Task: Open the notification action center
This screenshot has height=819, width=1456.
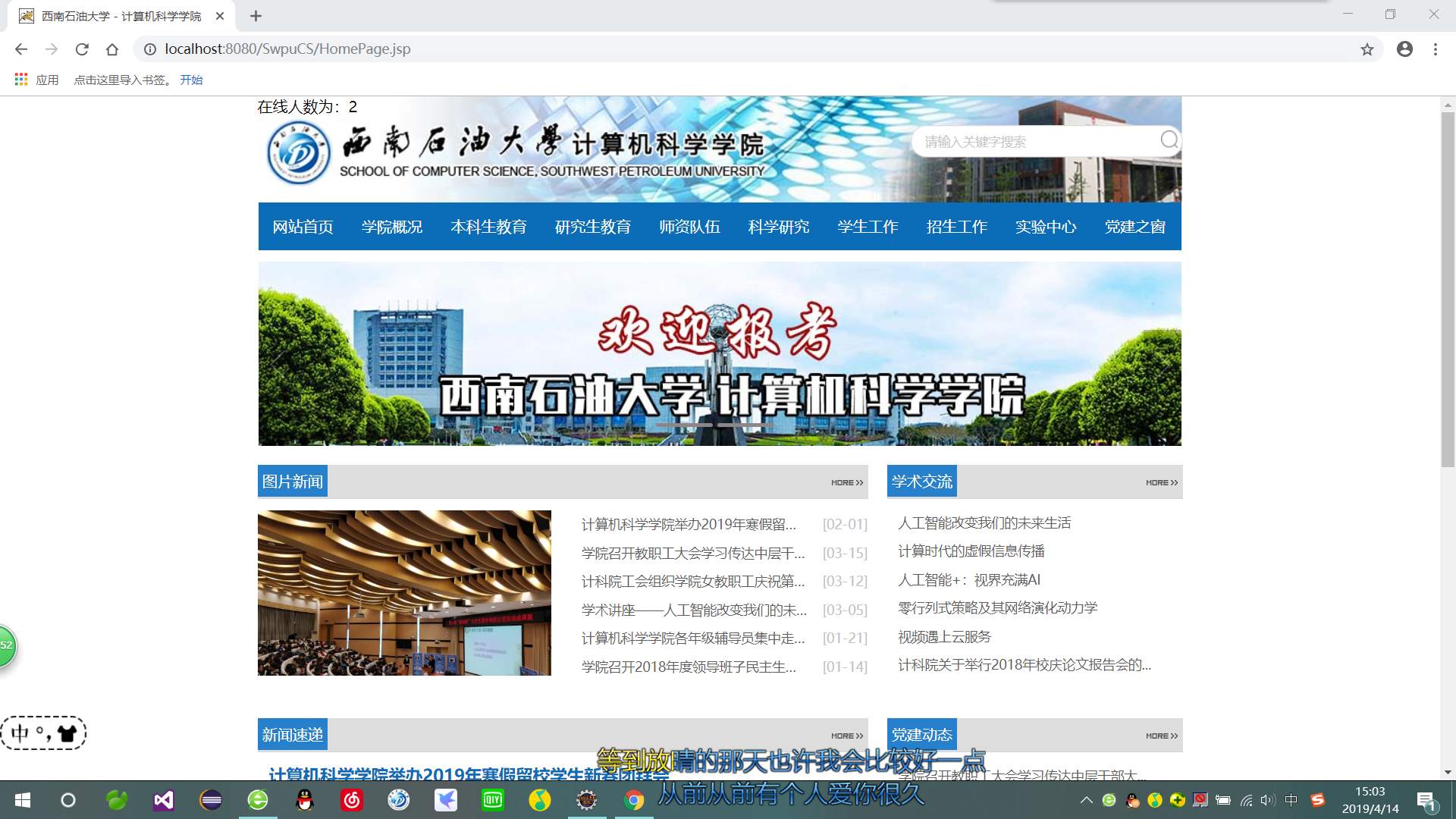Action: (1426, 801)
